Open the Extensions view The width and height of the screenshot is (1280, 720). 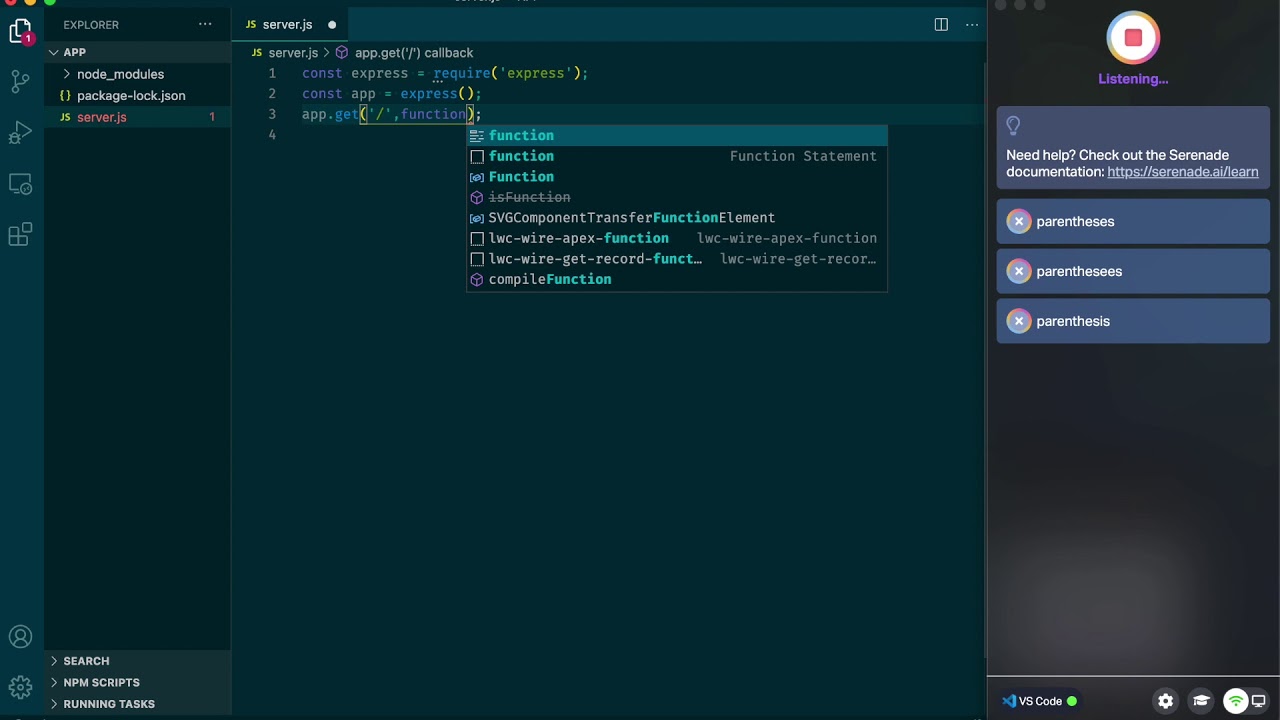(x=20, y=236)
